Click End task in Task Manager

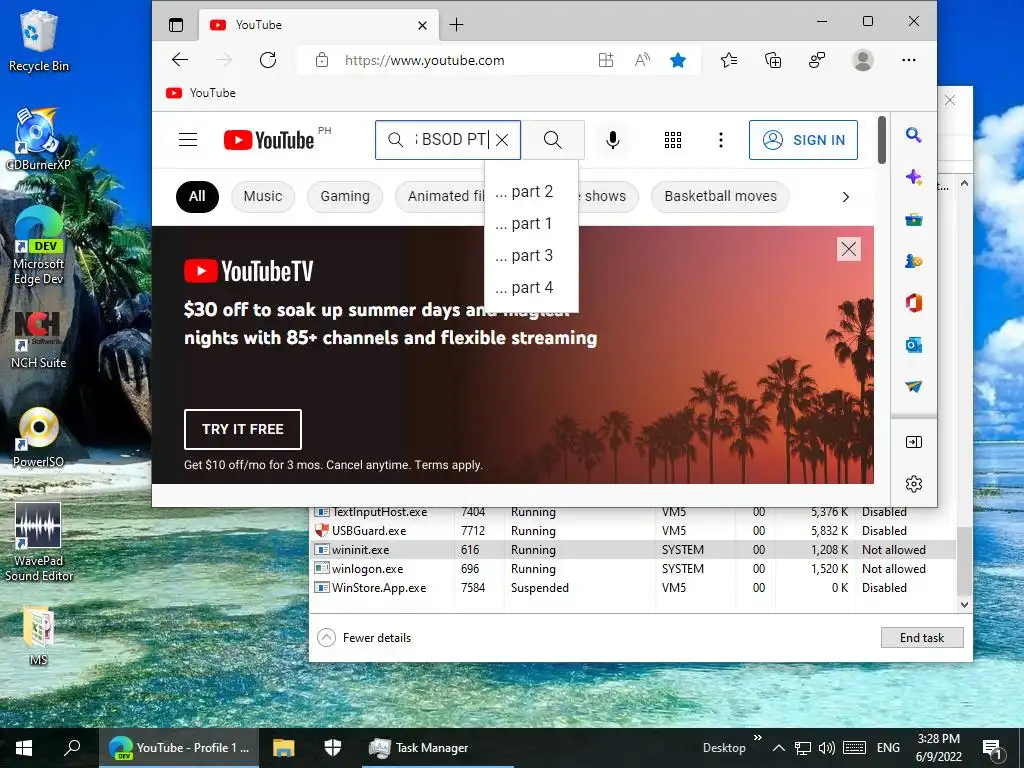[921, 637]
